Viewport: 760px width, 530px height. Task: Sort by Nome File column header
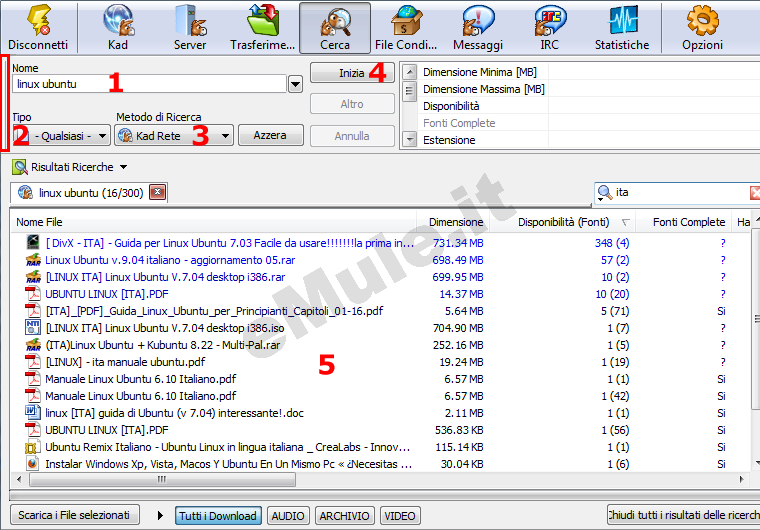pyautogui.click(x=213, y=222)
